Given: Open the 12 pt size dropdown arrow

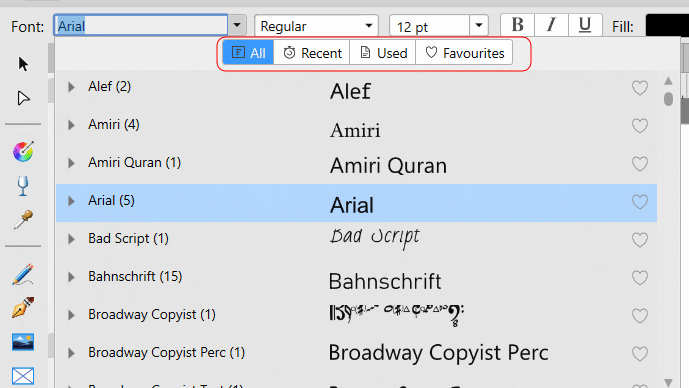Looking at the screenshot, I should pos(479,25).
